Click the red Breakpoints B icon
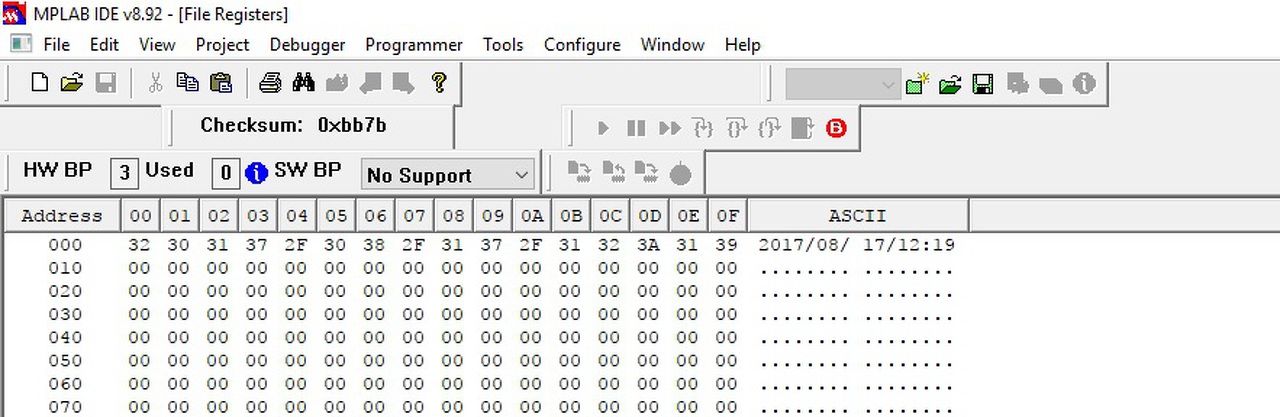1280x417 pixels. [x=836, y=128]
